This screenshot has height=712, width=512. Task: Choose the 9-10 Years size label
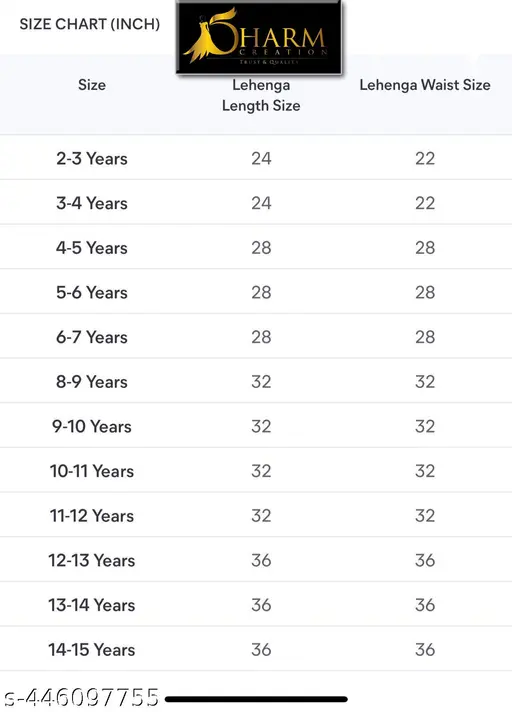click(x=92, y=426)
